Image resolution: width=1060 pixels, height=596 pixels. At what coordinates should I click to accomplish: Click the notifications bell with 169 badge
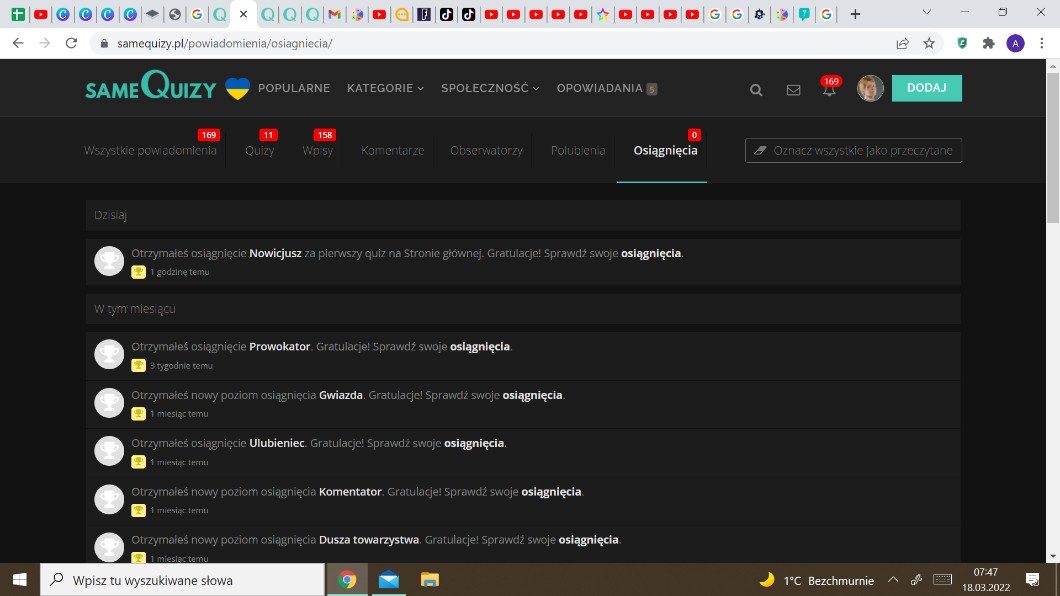[x=828, y=90]
